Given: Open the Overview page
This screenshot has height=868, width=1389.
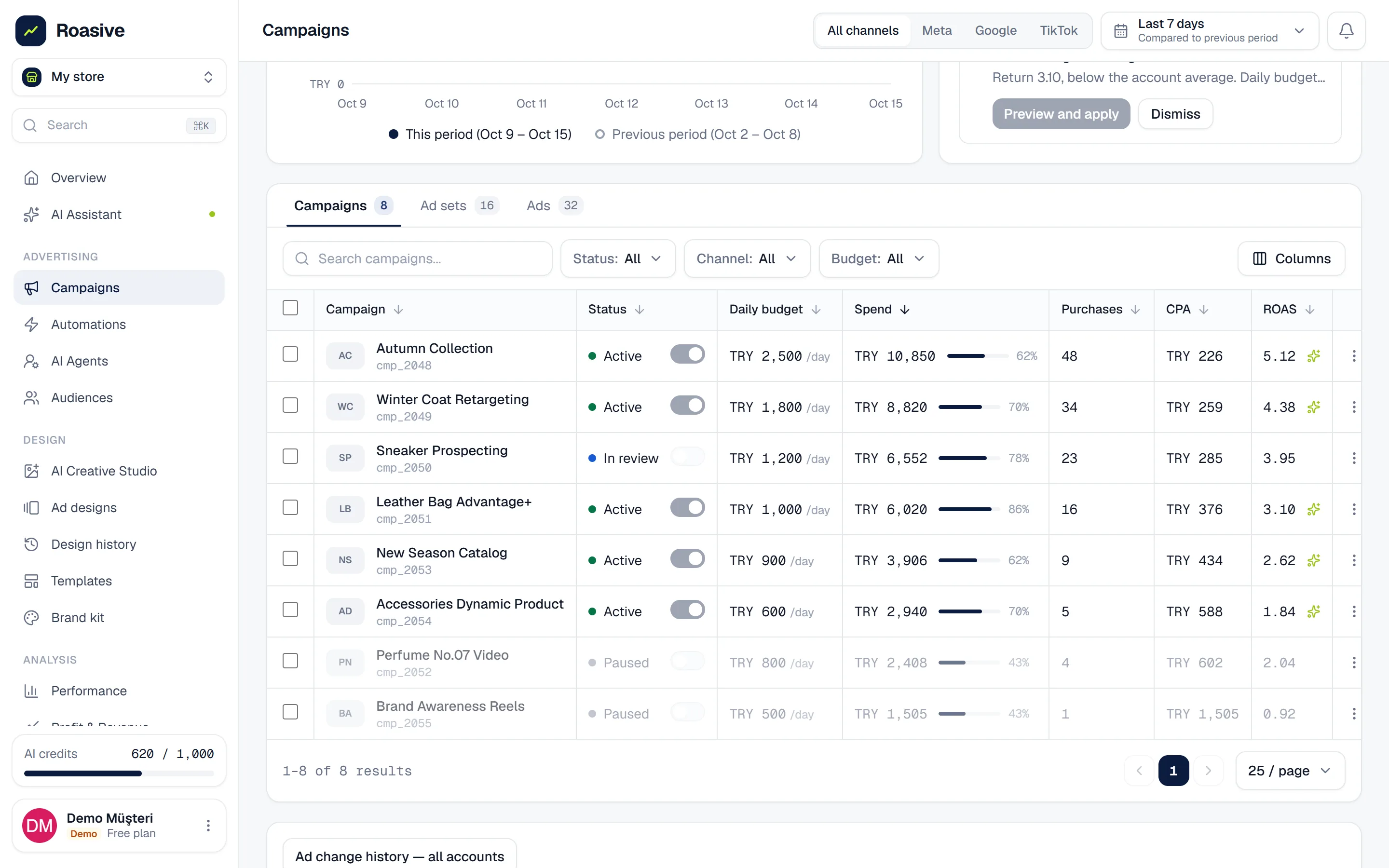Looking at the screenshot, I should coord(119,178).
